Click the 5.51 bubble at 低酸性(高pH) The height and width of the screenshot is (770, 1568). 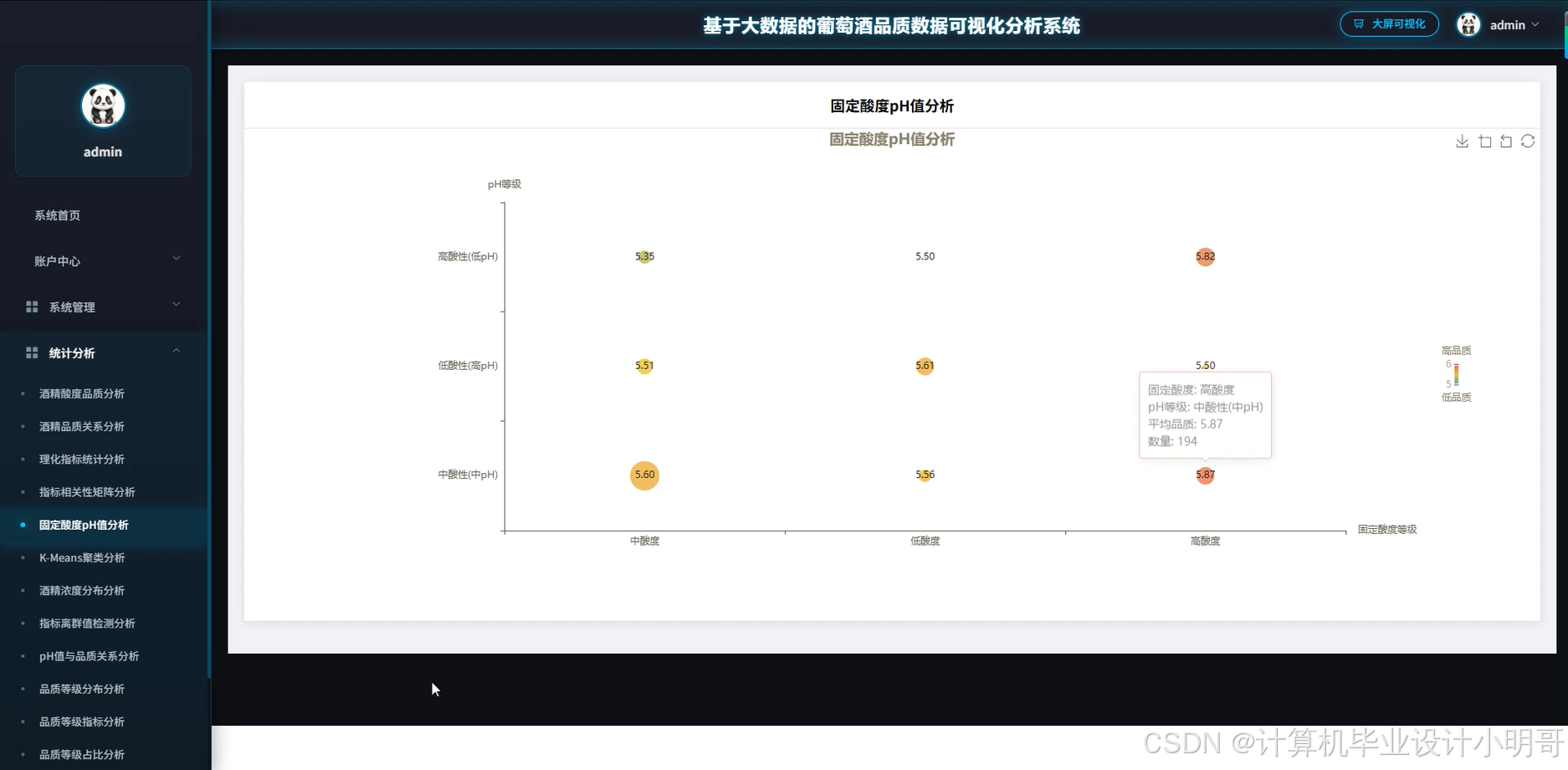(644, 366)
